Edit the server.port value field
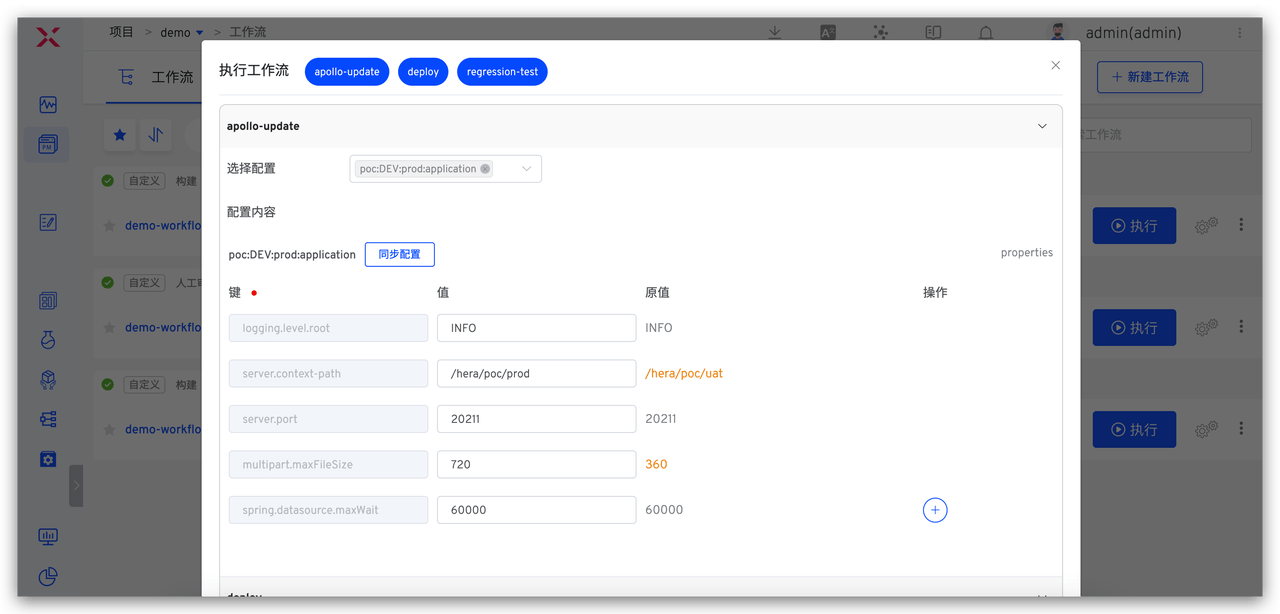The width and height of the screenshot is (1280, 614). [x=536, y=418]
